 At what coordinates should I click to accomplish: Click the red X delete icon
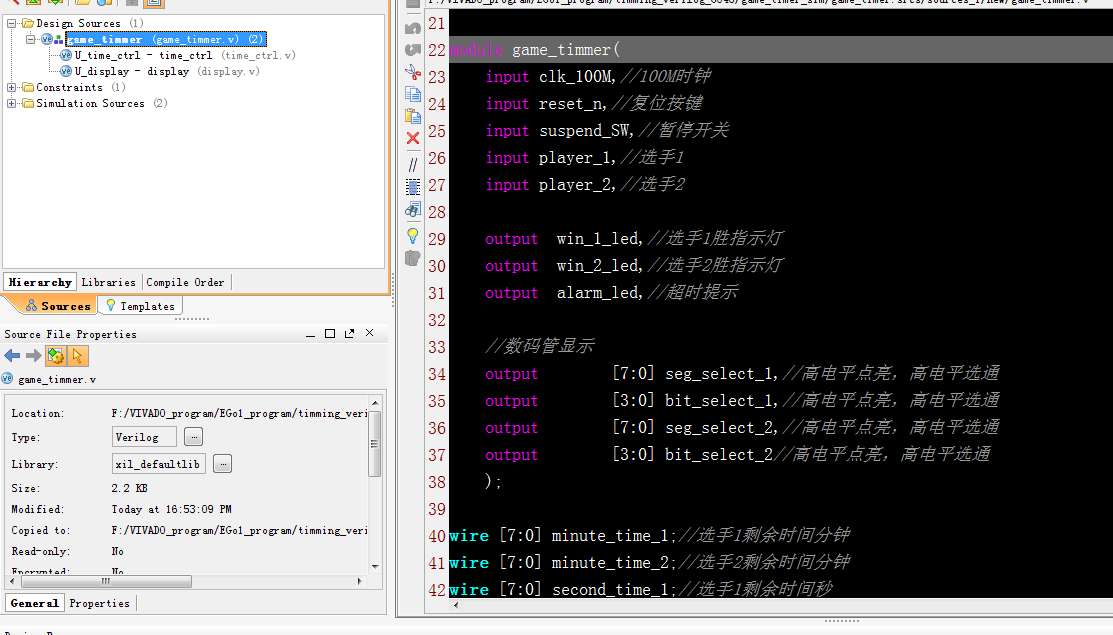(412, 138)
